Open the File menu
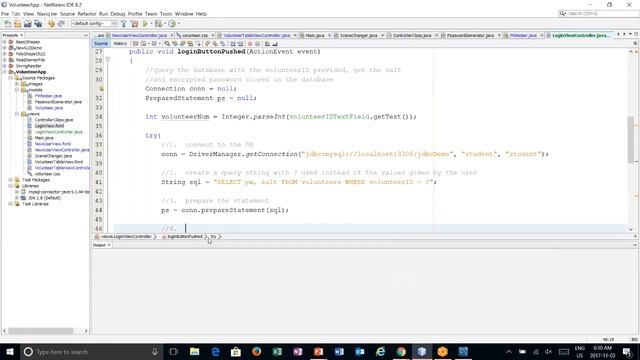This screenshot has width=640, height=360. pyautogui.click(x=5, y=14)
